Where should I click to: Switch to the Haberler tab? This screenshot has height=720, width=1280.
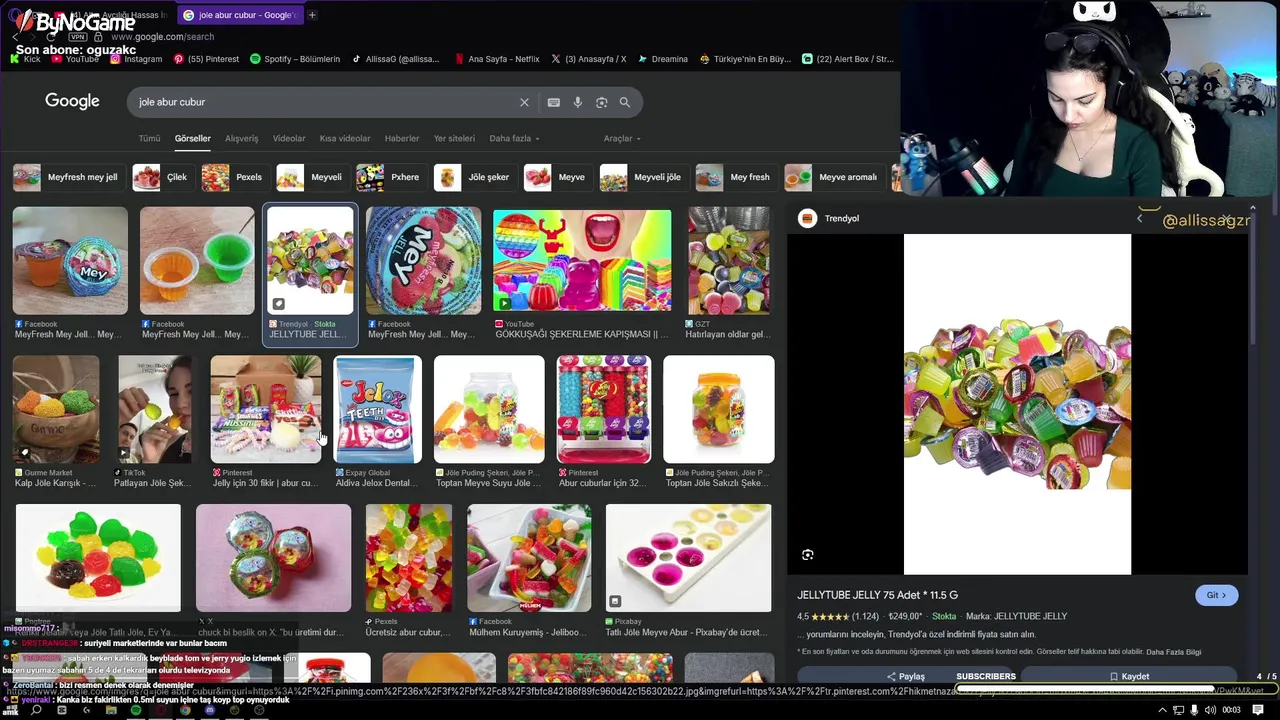pyautogui.click(x=402, y=138)
